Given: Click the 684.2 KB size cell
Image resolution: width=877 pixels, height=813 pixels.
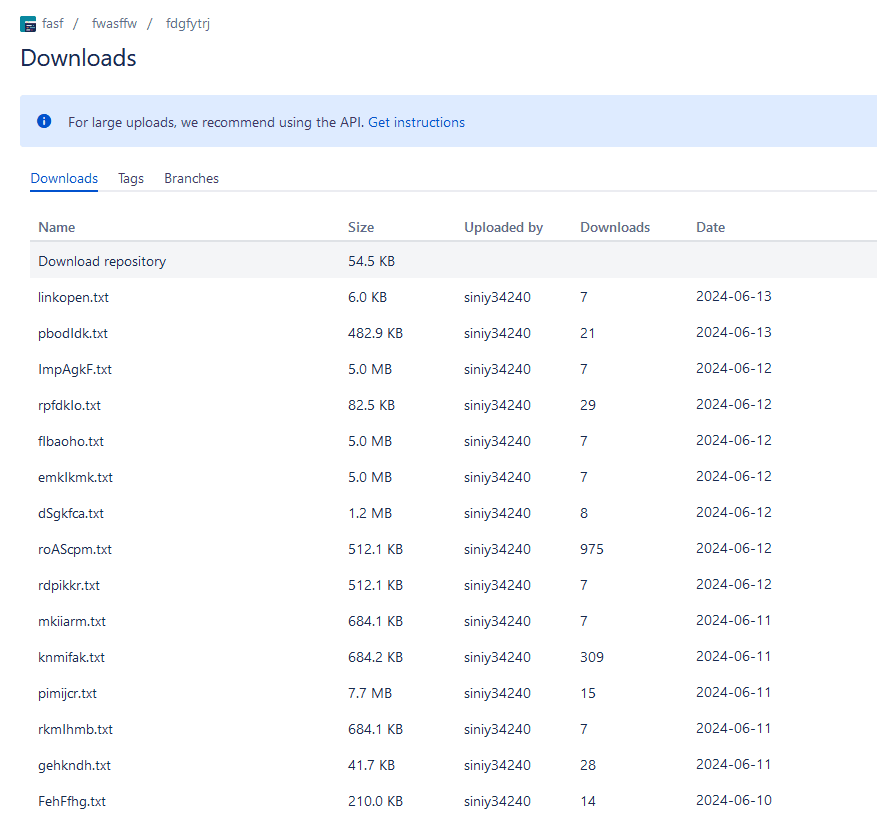Looking at the screenshot, I should (375, 658).
